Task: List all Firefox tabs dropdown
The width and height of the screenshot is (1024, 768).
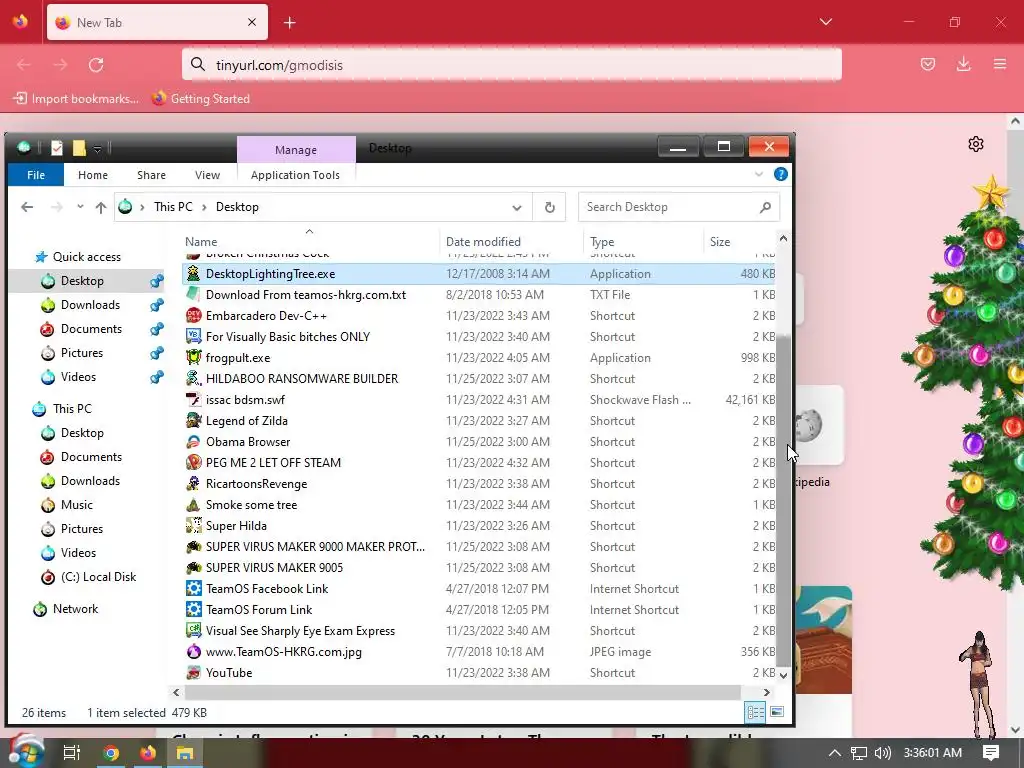Action: pyautogui.click(x=825, y=22)
